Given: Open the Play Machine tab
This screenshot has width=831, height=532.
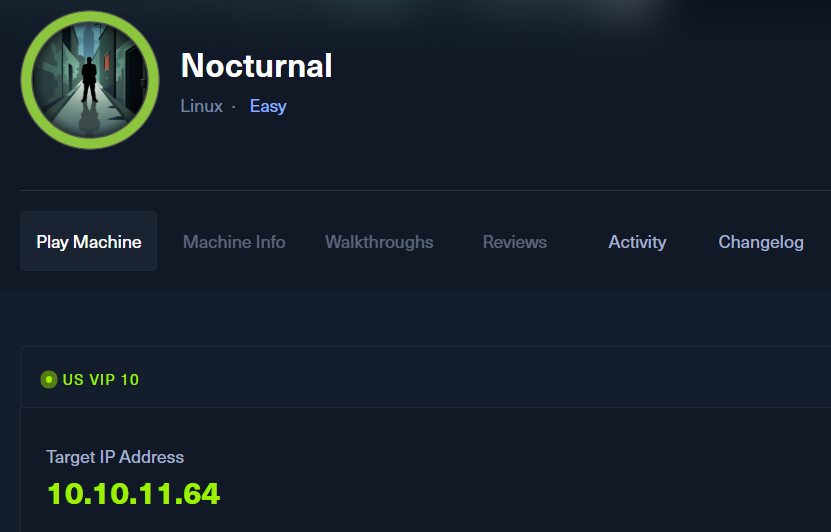Looking at the screenshot, I should (89, 242).
